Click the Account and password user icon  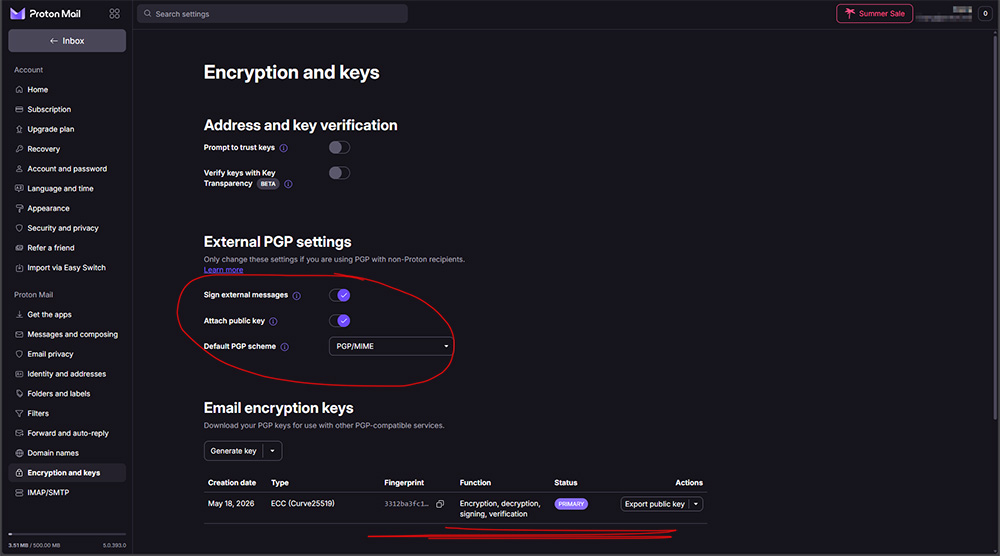tap(19, 169)
